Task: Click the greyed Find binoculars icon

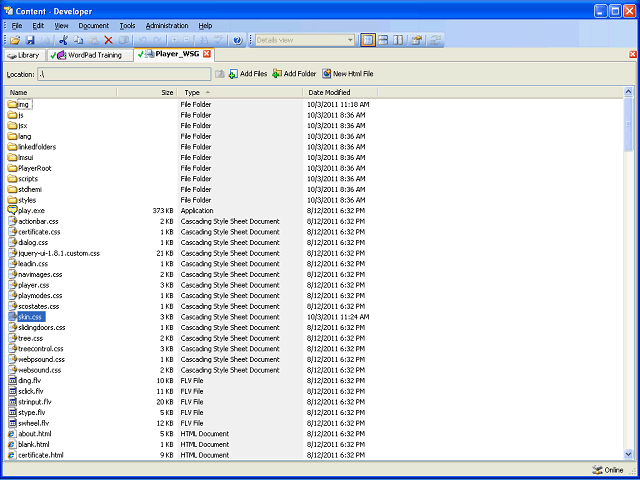Action: pyautogui.click(x=204, y=40)
